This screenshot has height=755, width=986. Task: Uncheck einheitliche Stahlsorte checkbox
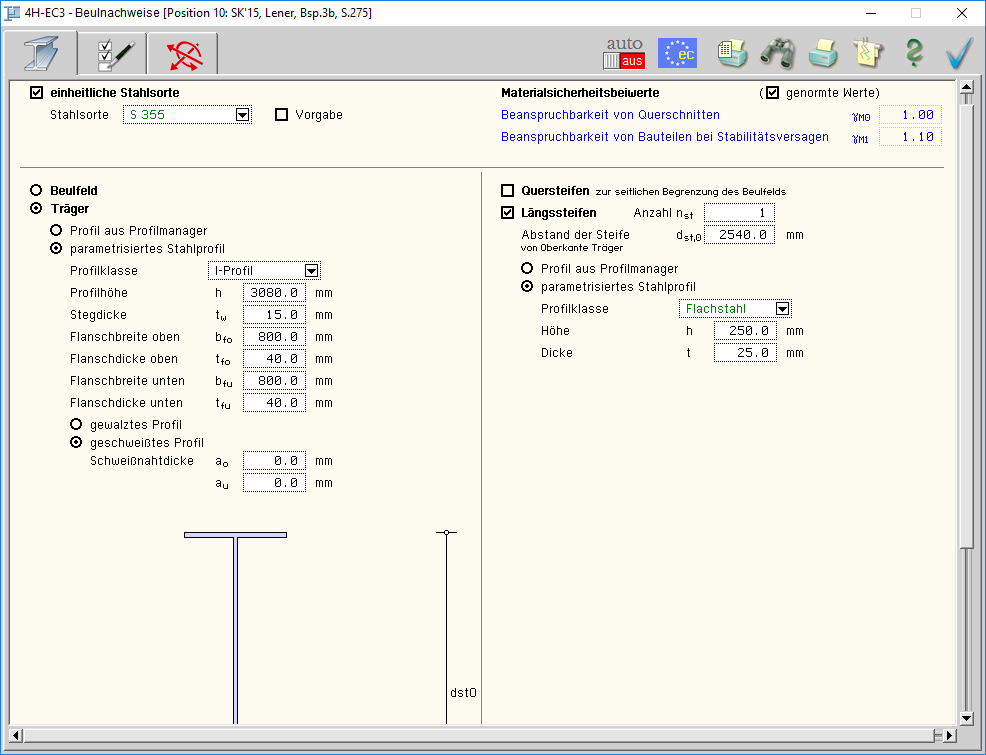click(37, 93)
